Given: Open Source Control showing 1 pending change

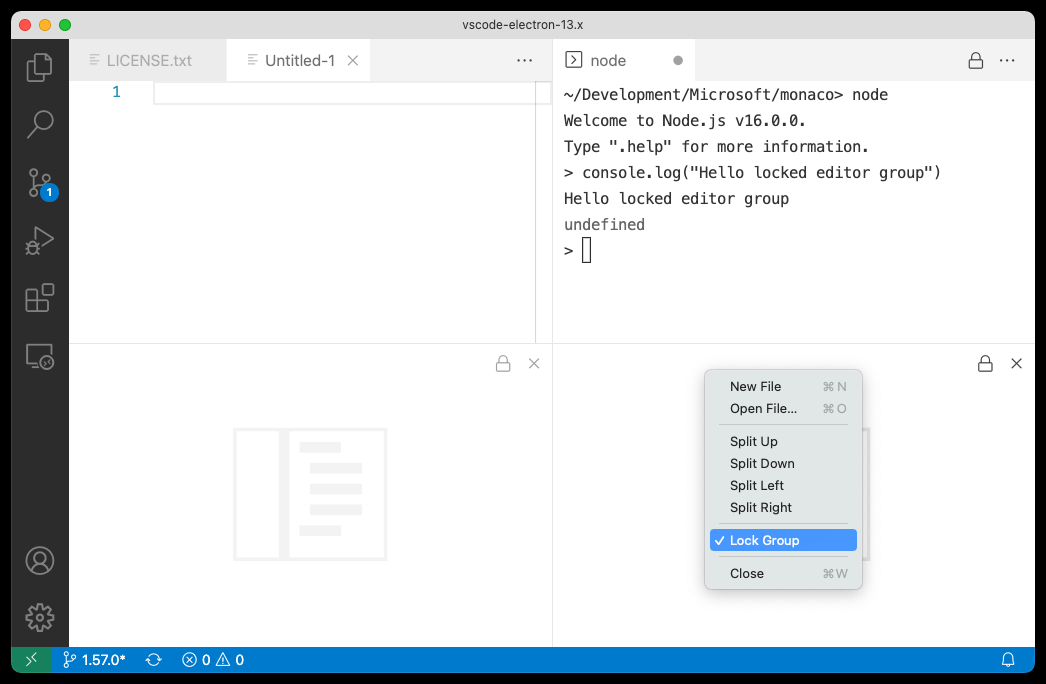Looking at the screenshot, I should pos(40,182).
